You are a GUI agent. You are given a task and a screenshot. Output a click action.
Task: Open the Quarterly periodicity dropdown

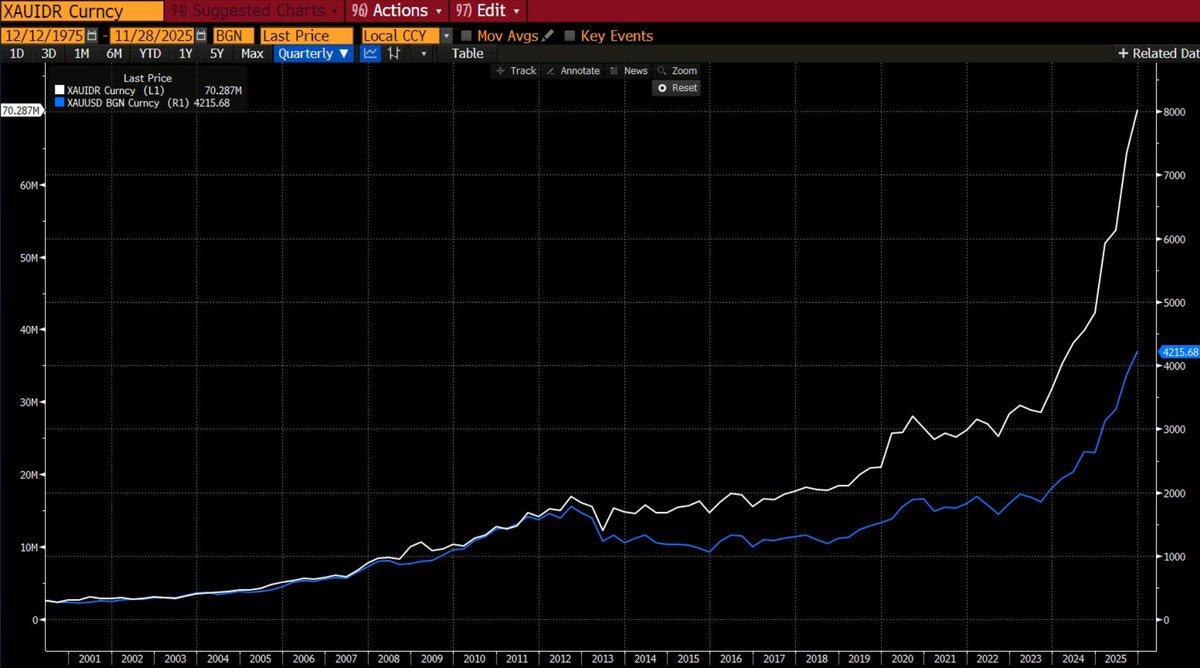coord(313,53)
